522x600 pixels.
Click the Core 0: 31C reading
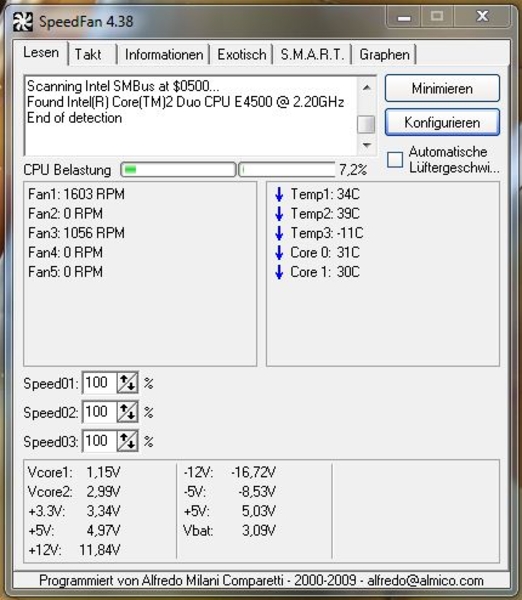pyautogui.click(x=325, y=253)
